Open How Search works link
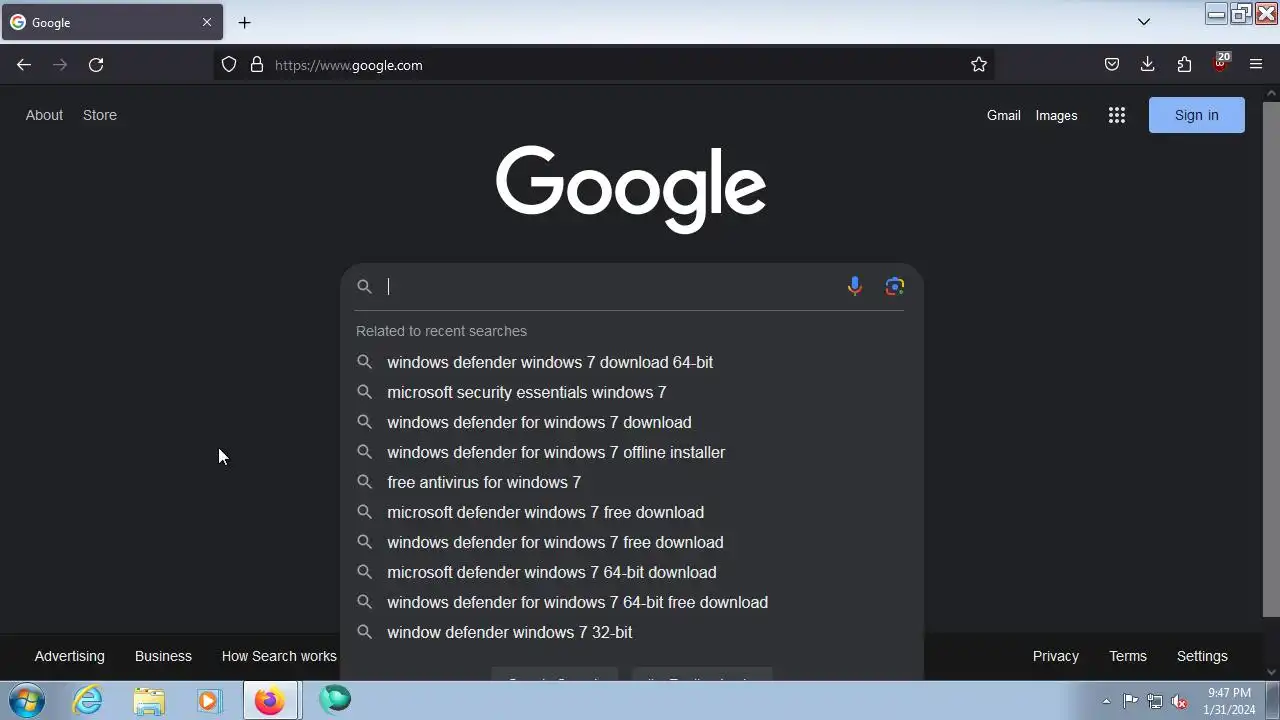The height and width of the screenshot is (720, 1280). [x=279, y=656]
